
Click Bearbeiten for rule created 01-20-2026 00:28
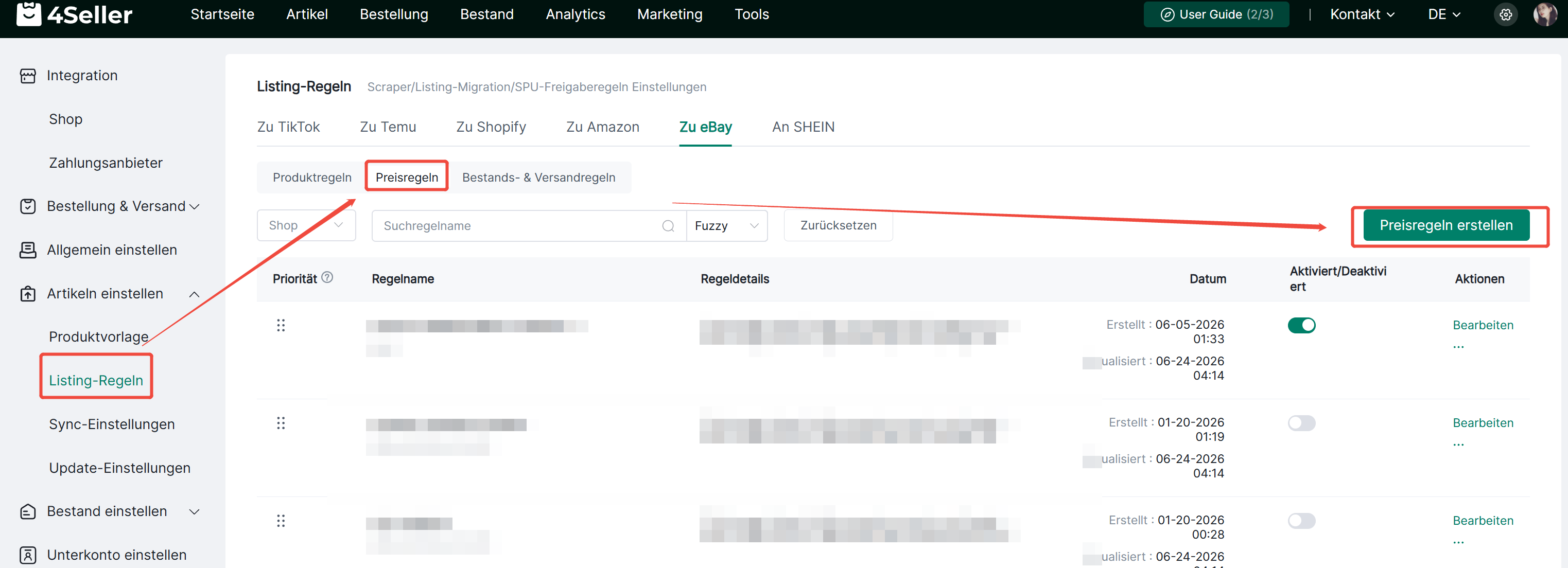(x=1483, y=521)
